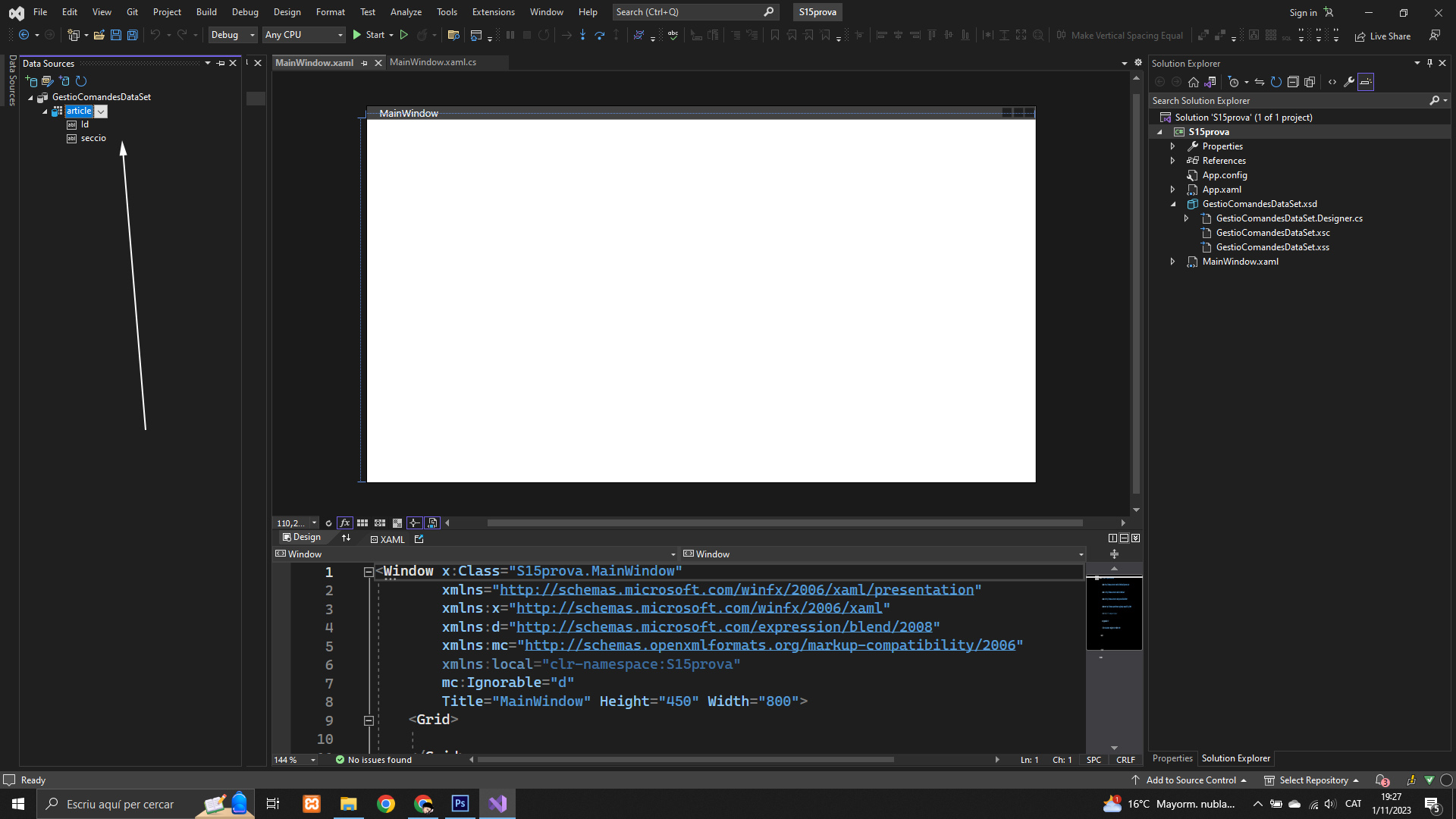Screen dimensions: 1456x819
Task: Click the Solution Explorer Home icon
Action: (1194, 82)
